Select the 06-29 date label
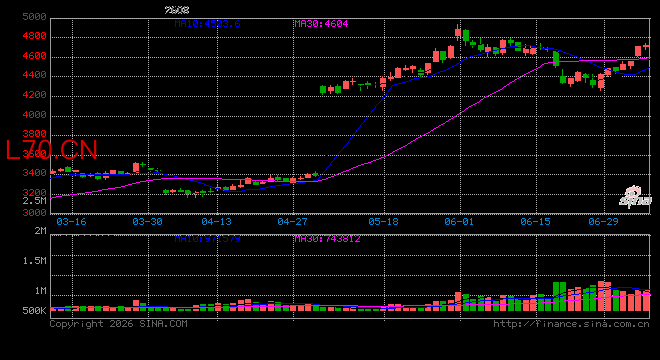Screen dimensions: 660x360 604,221
